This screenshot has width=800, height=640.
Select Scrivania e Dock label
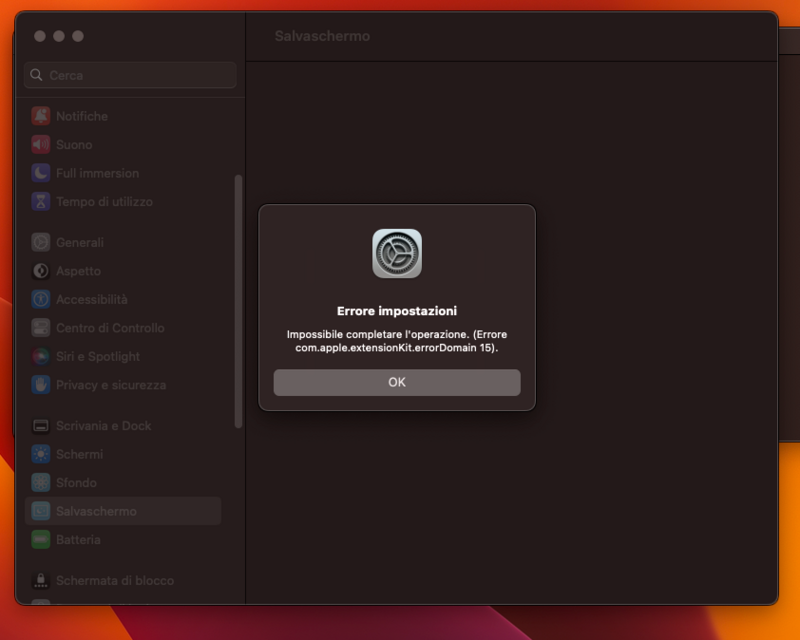tap(104, 426)
